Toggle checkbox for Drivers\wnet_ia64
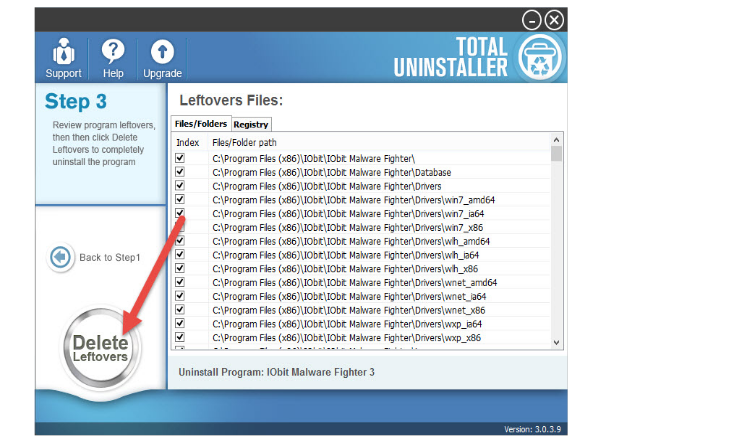 (180, 296)
